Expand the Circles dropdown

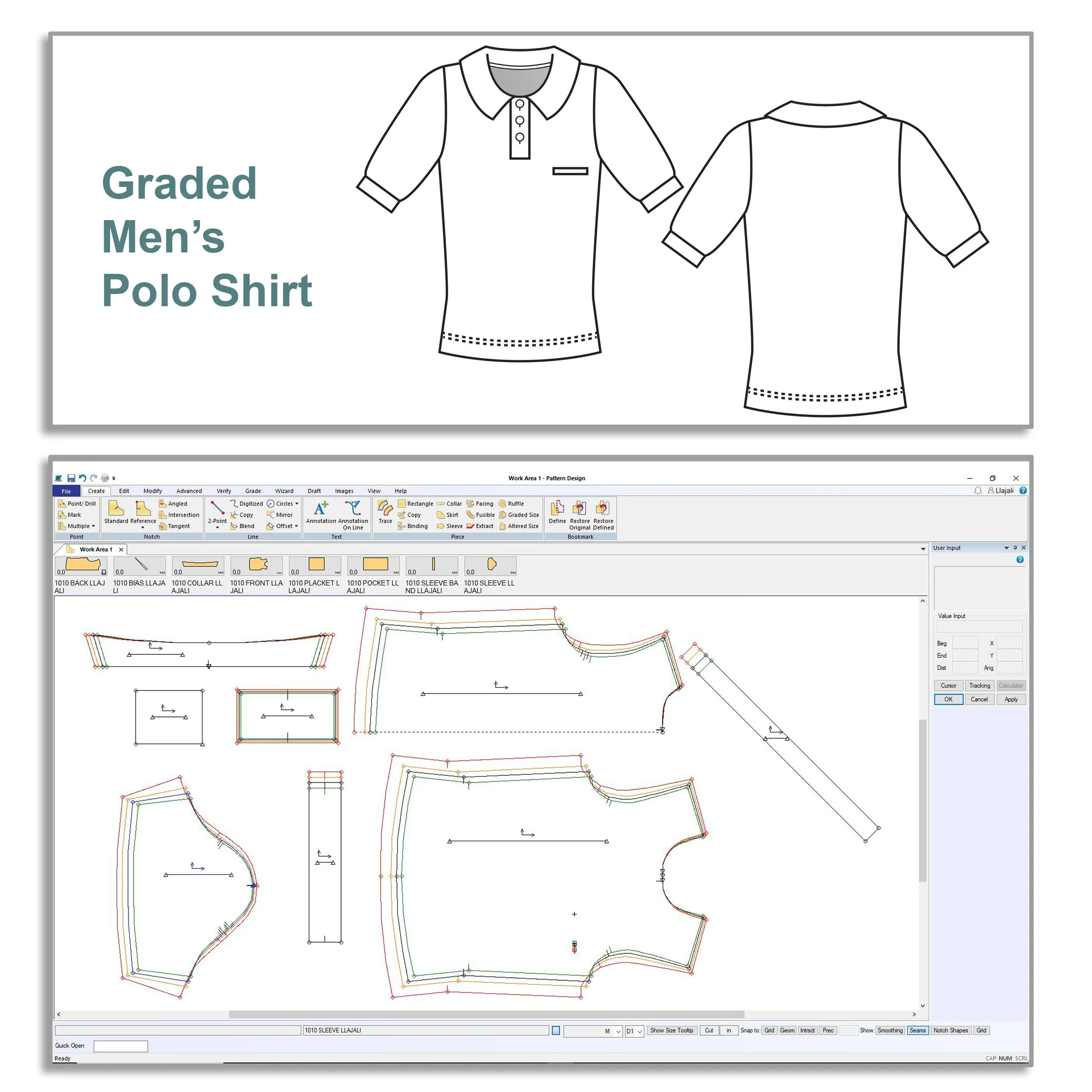[x=297, y=504]
